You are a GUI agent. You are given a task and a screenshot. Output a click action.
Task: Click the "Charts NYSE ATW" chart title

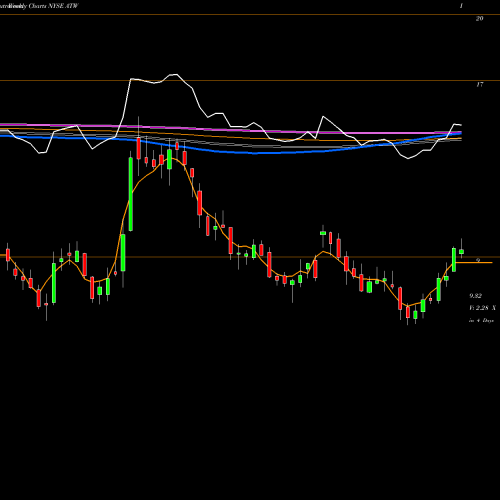tap(53, 6)
